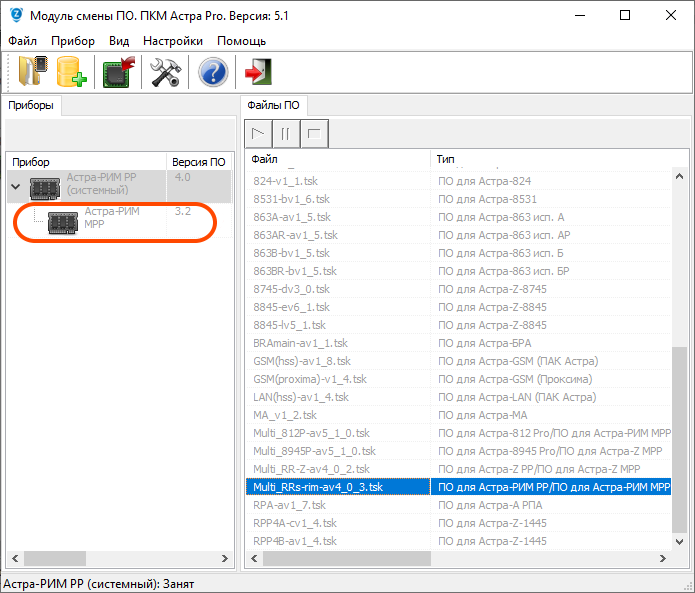Select the Астра-РИМ МРР device
The height and width of the screenshot is (593, 695).
coord(111,217)
